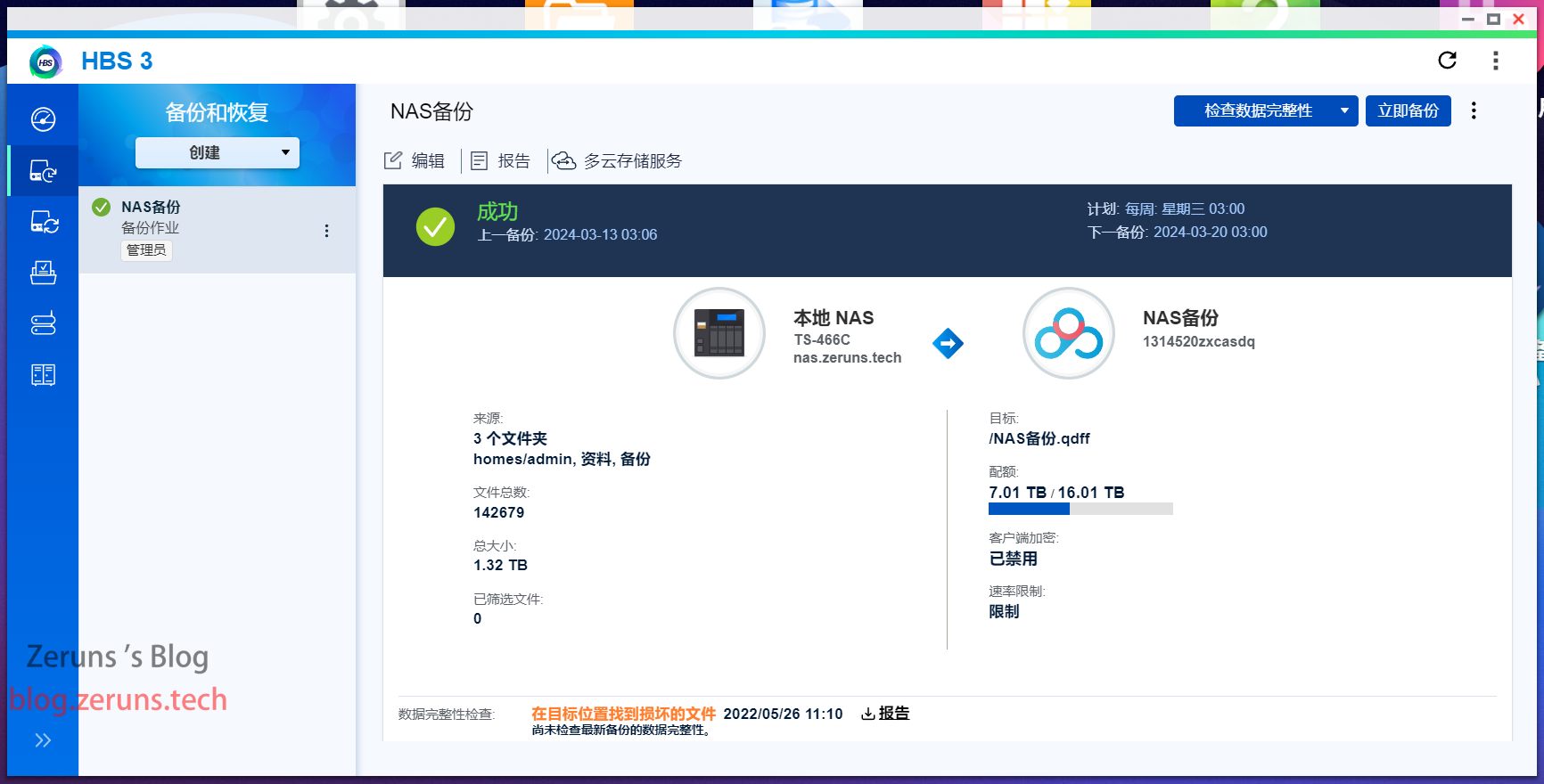The height and width of the screenshot is (784, 1544).
Task: Expand the sidebar with double-chevron icon
Action: [43, 740]
